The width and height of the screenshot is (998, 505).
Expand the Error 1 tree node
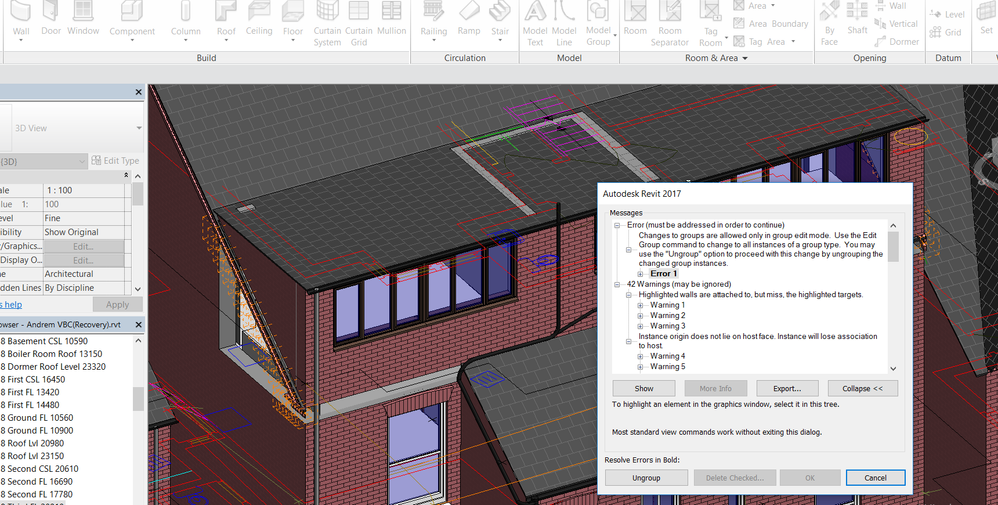point(640,274)
